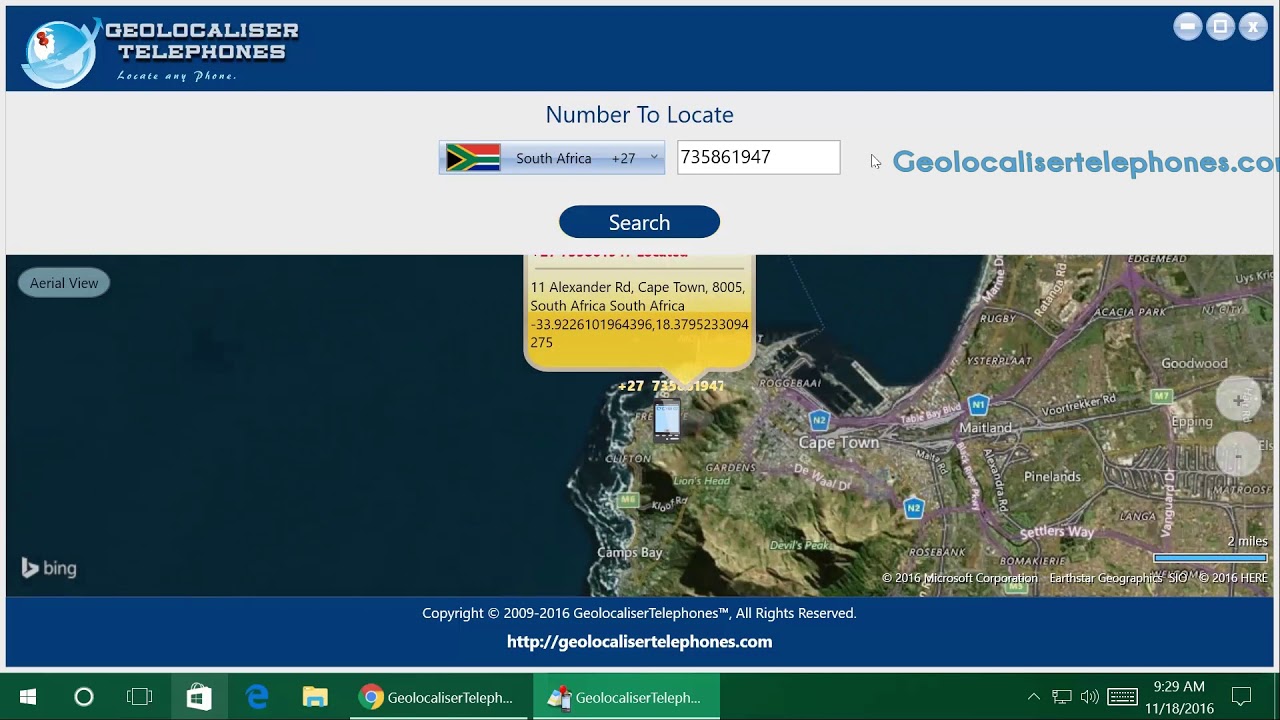1280x720 pixels.
Task: Click the Windows Start button
Action: point(27,697)
